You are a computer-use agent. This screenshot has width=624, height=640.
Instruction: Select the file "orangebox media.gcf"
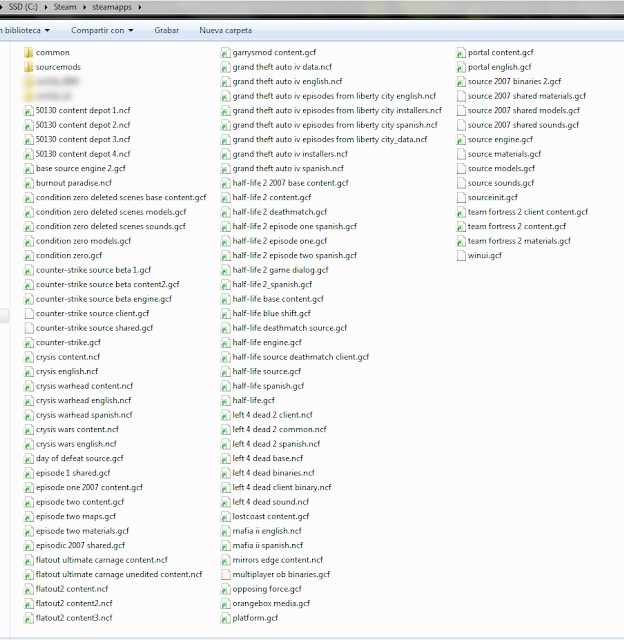[x=271, y=604]
